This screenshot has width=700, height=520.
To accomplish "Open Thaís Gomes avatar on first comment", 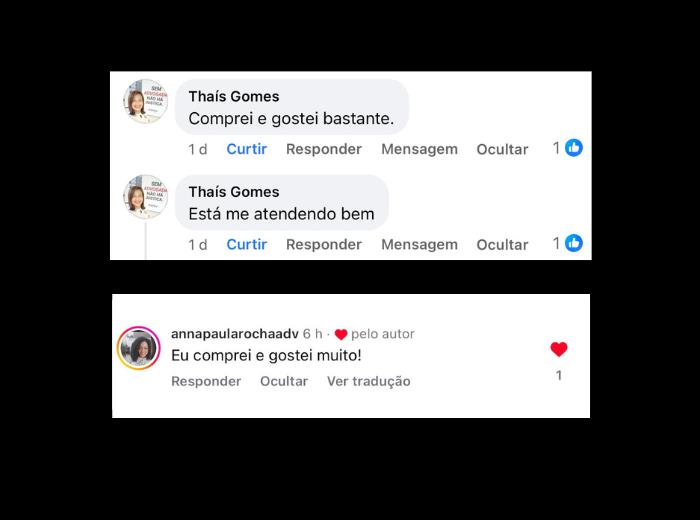I will pos(146,101).
